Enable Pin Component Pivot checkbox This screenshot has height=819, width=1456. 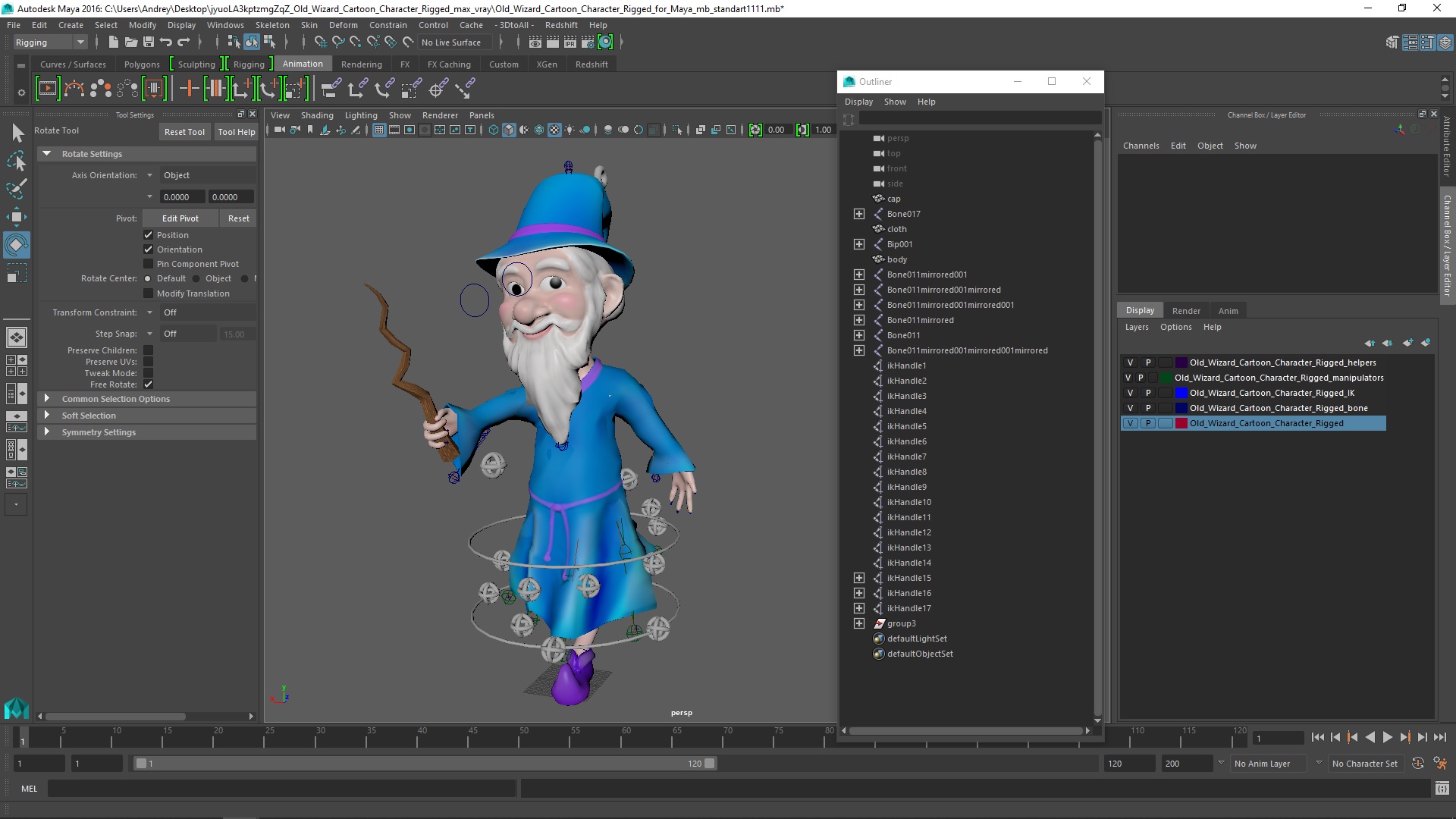[x=149, y=264]
